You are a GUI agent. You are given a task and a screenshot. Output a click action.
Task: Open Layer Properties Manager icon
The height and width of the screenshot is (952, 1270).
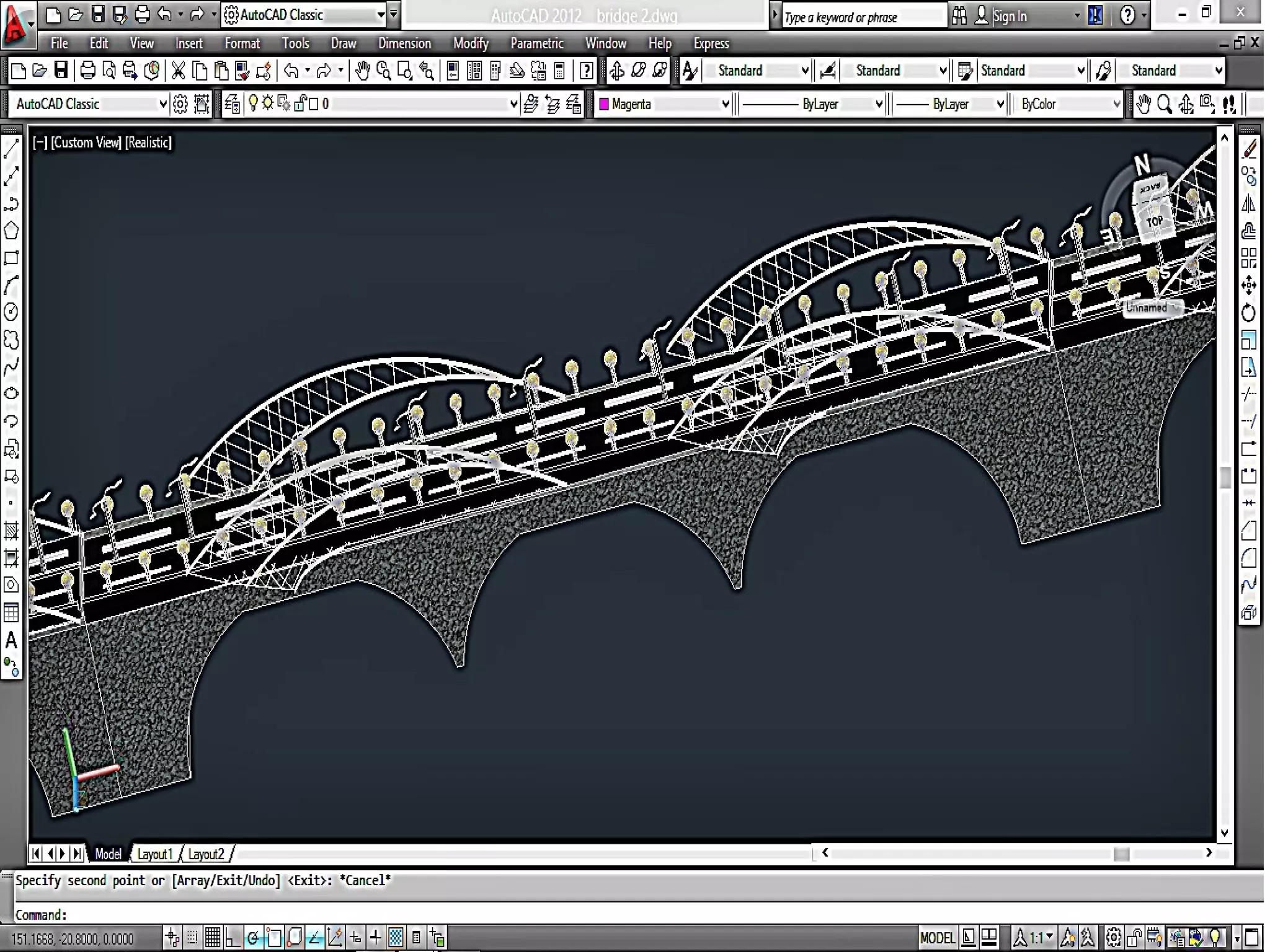tap(233, 104)
